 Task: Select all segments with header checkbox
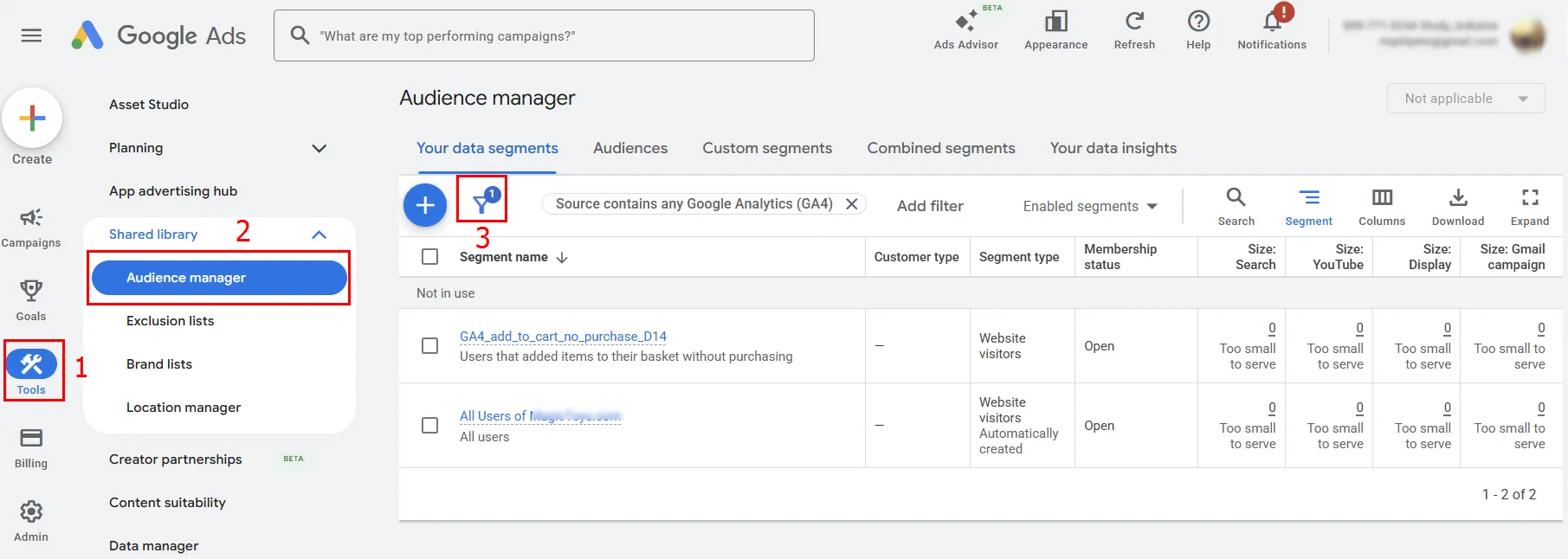(x=429, y=257)
